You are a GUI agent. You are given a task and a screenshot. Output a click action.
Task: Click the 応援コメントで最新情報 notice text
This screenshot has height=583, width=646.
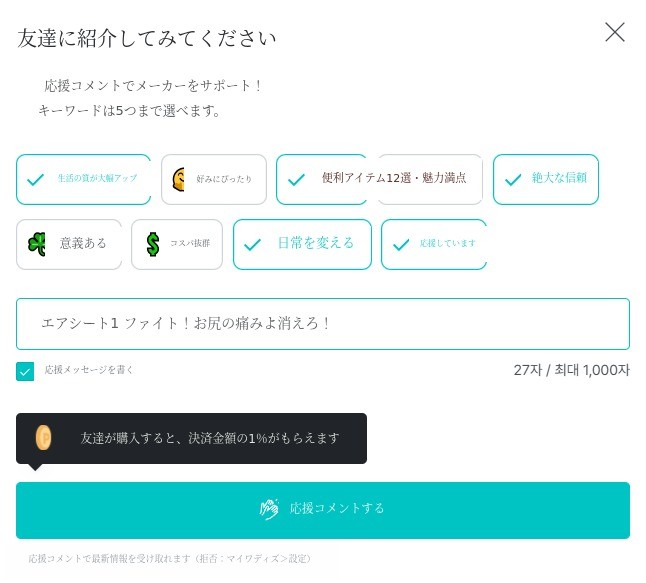pyautogui.click(x=170, y=558)
